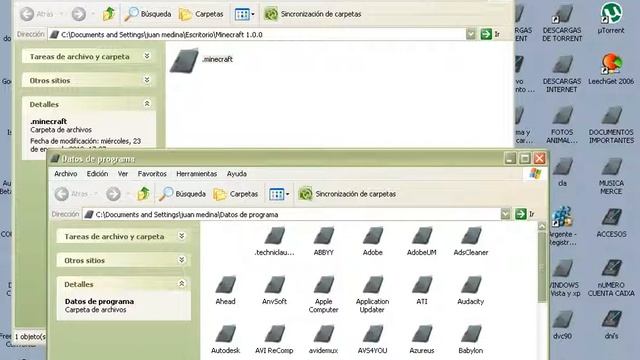Select the Babylon folder
This screenshot has width=640, height=360.
[x=471, y=339]
